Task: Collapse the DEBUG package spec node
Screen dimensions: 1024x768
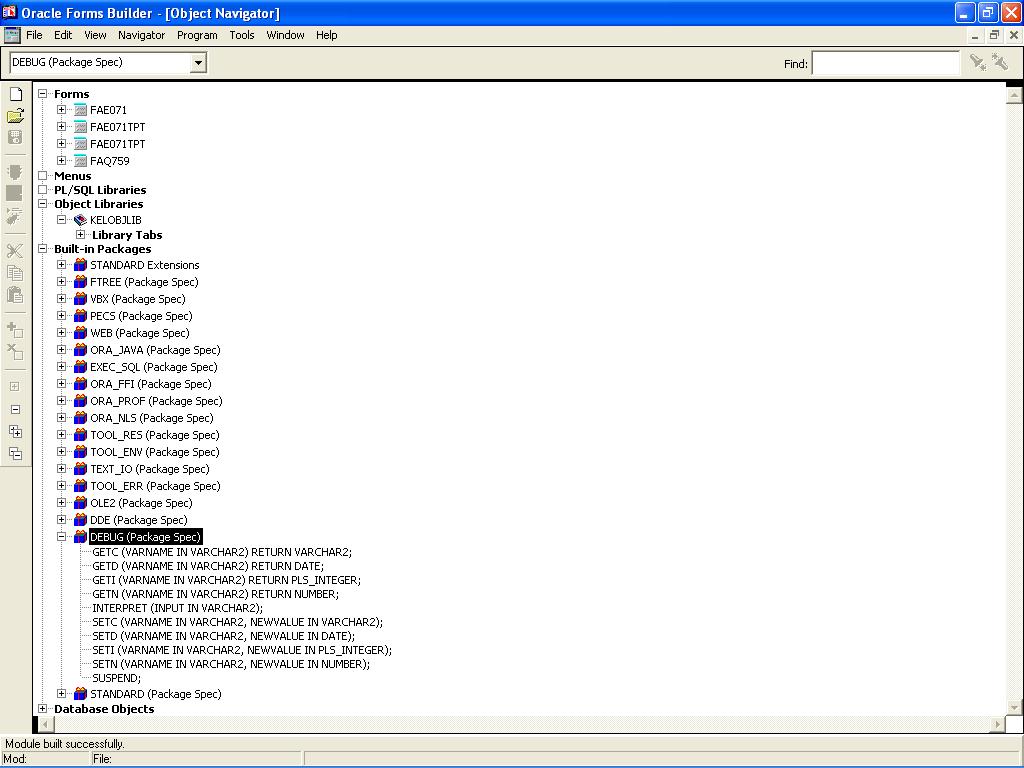Action: [62, 537]
